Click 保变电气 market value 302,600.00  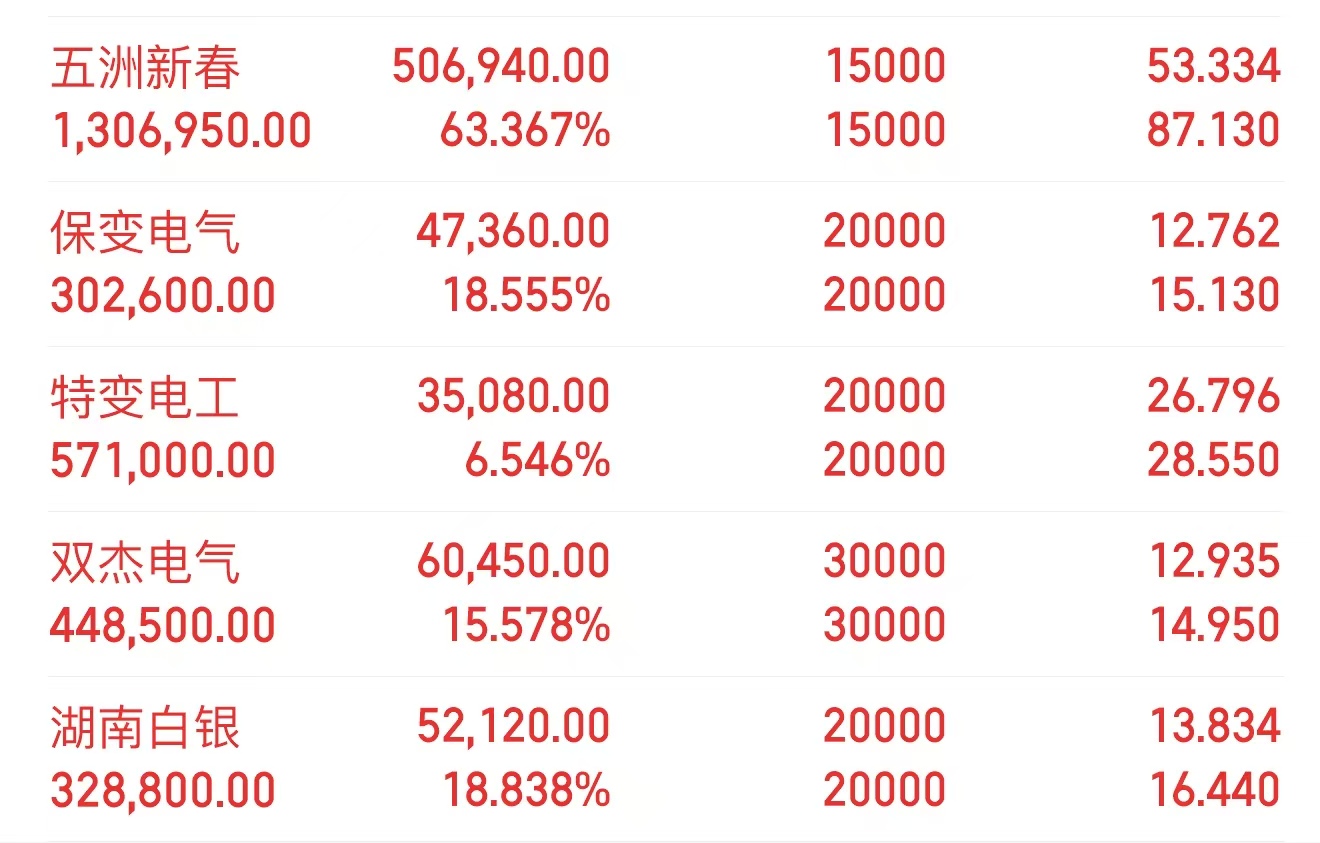163,296
